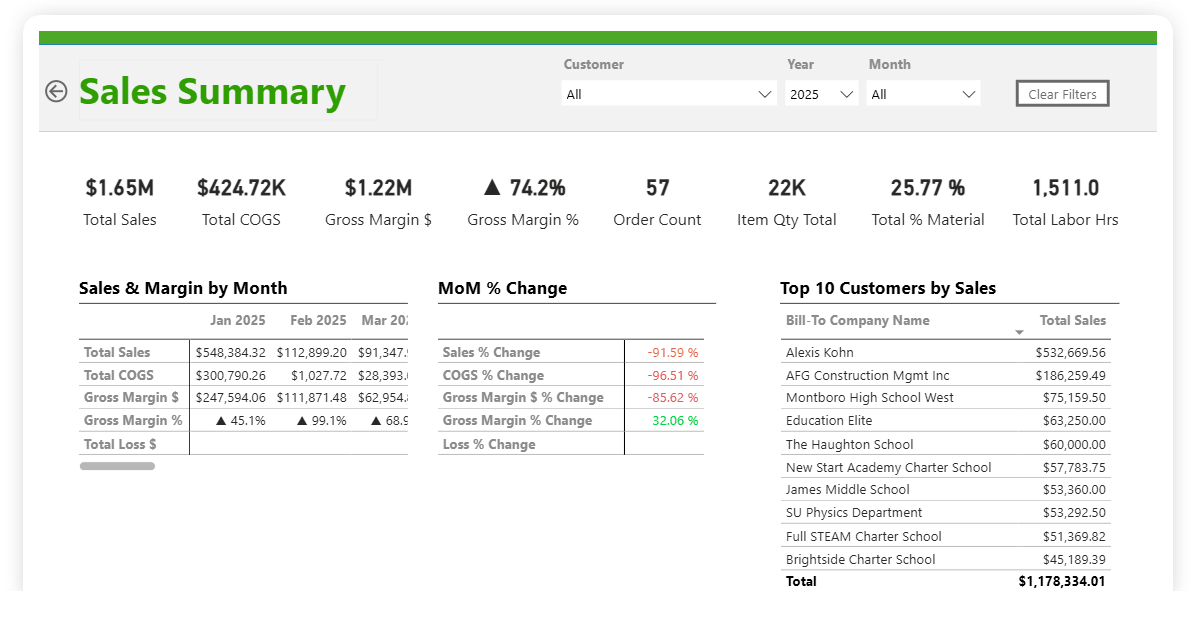The width and height of the screenshot is (1200, 618).
Task: Click the Loss % Change row label
Action: 489,444
